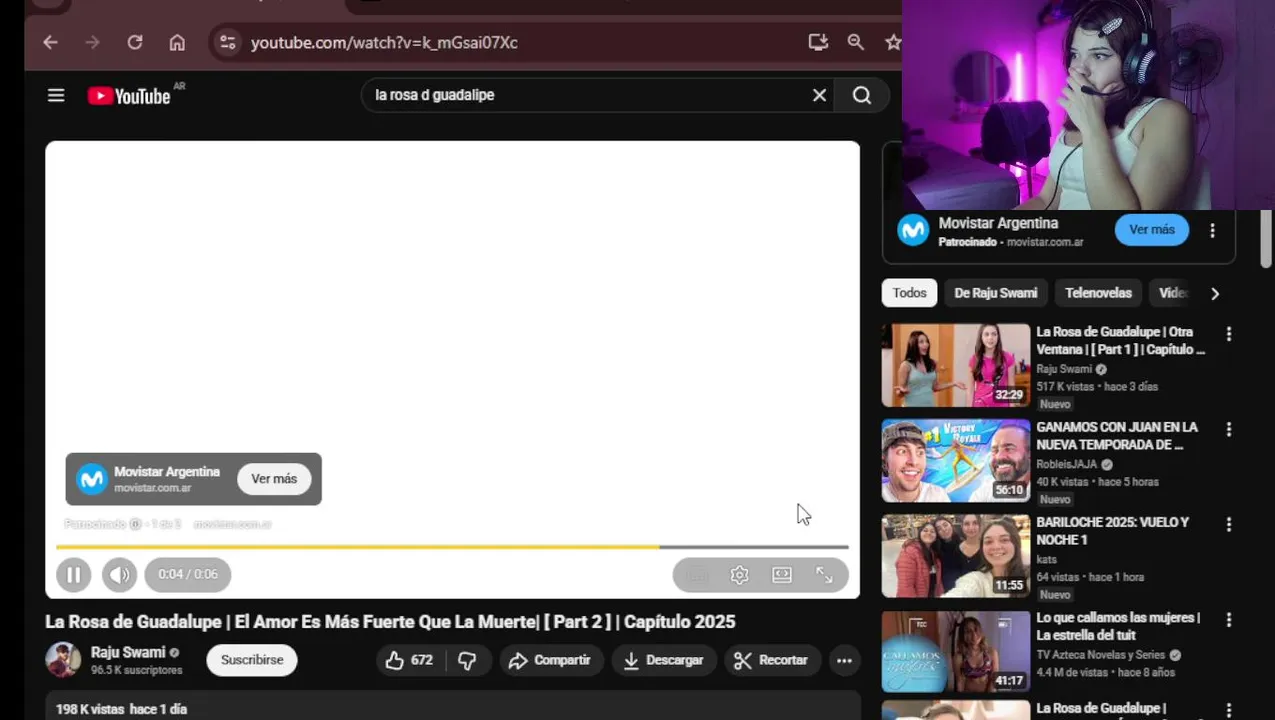Clip the video with Recortar
This screenshot has height=720, width=1275.
772,660
